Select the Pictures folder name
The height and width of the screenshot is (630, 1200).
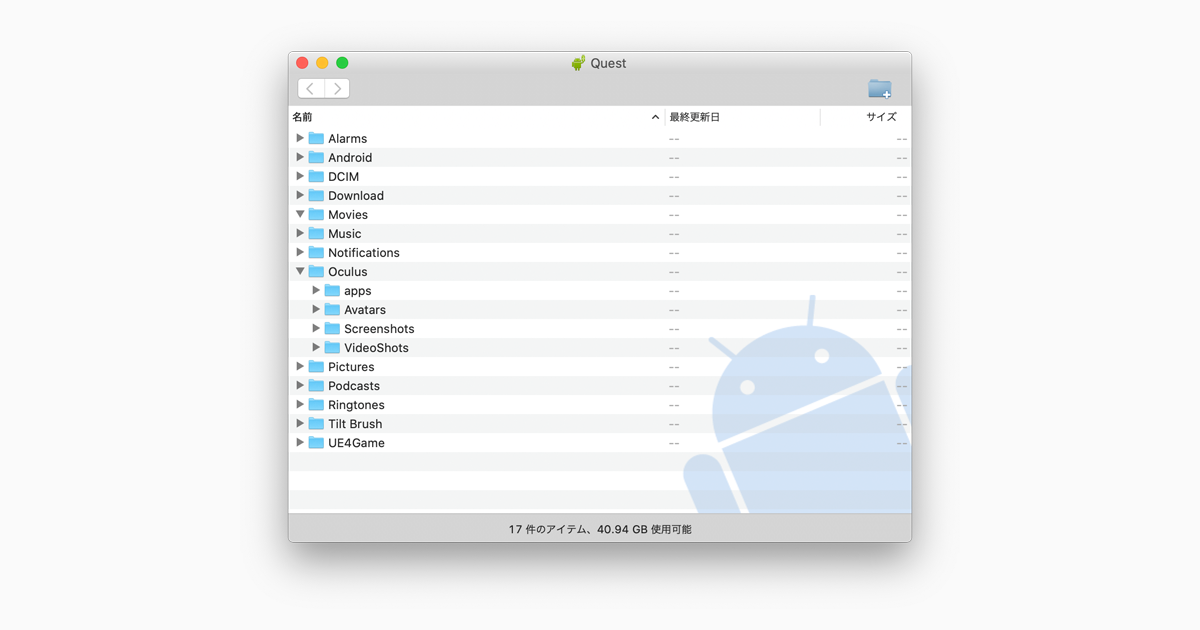tap(351, 367)
